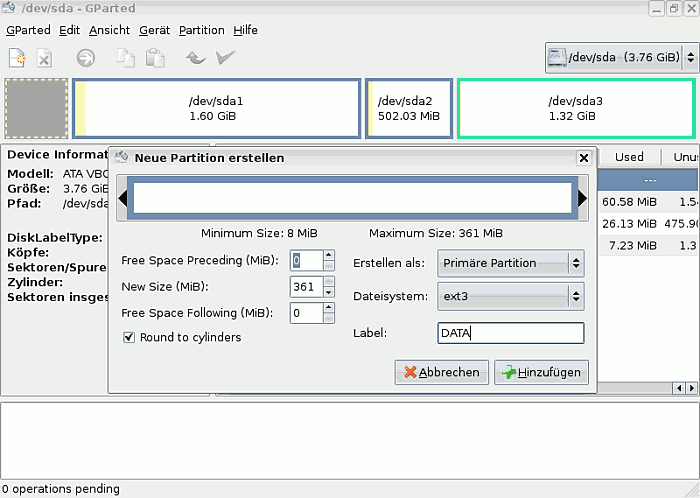Increase Free Space Preceding value
The height and width of the screenshot is (498, 700).
[329, 255]
